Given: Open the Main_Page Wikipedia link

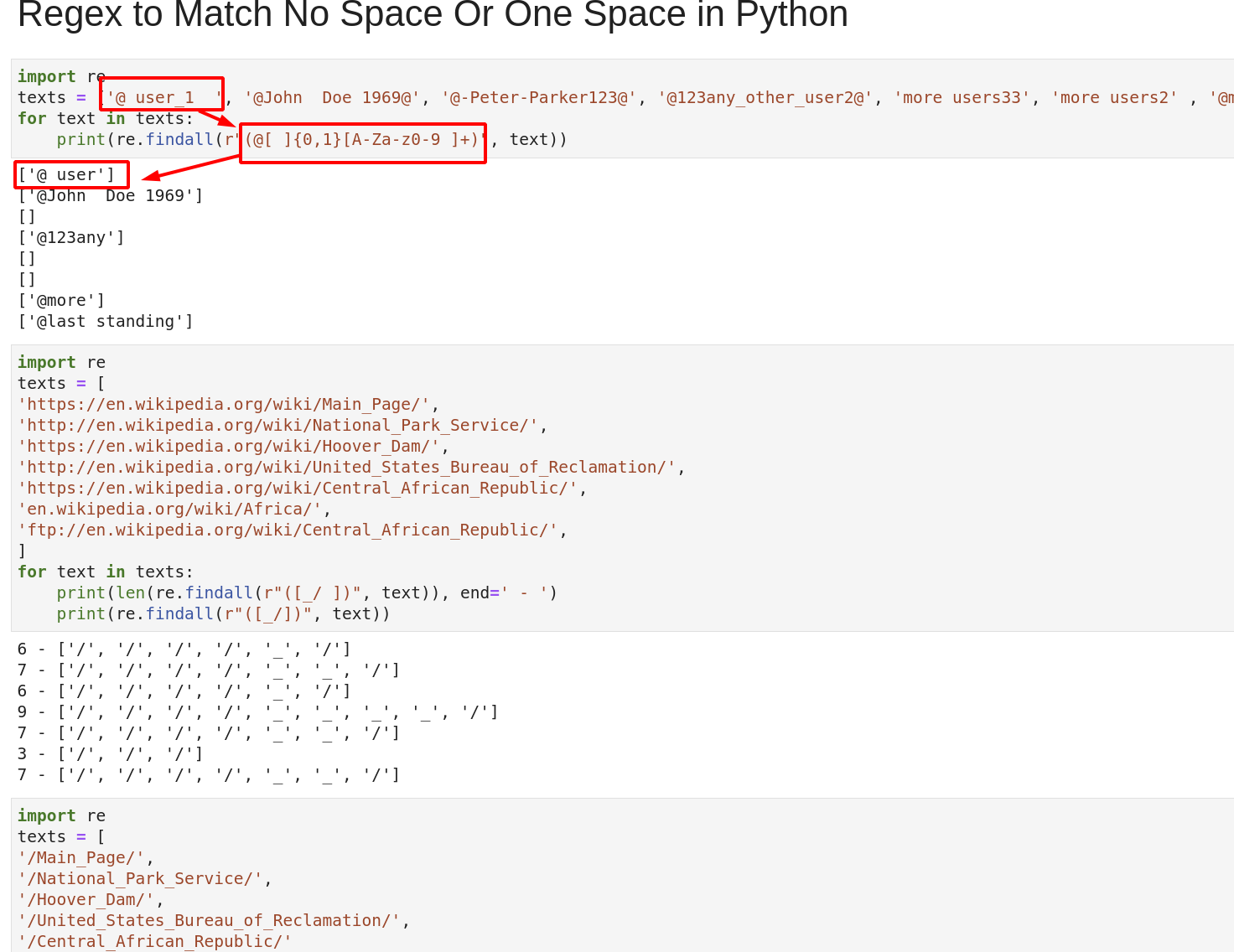Looking at the screenshot, I should 224,404.
